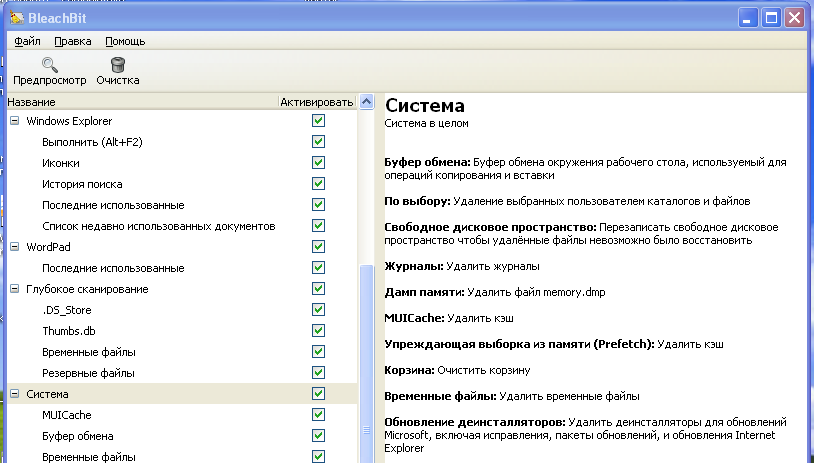Click the Название column header

click(x=142, y=102)
